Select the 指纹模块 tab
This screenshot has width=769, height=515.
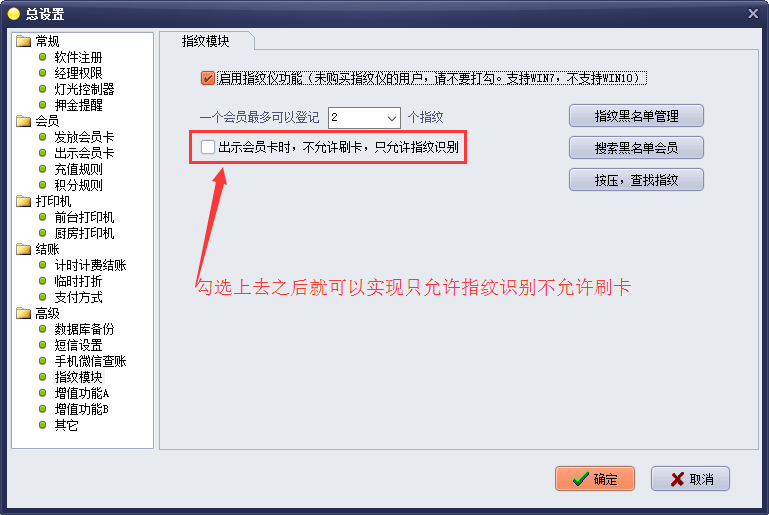click(205, 41)
